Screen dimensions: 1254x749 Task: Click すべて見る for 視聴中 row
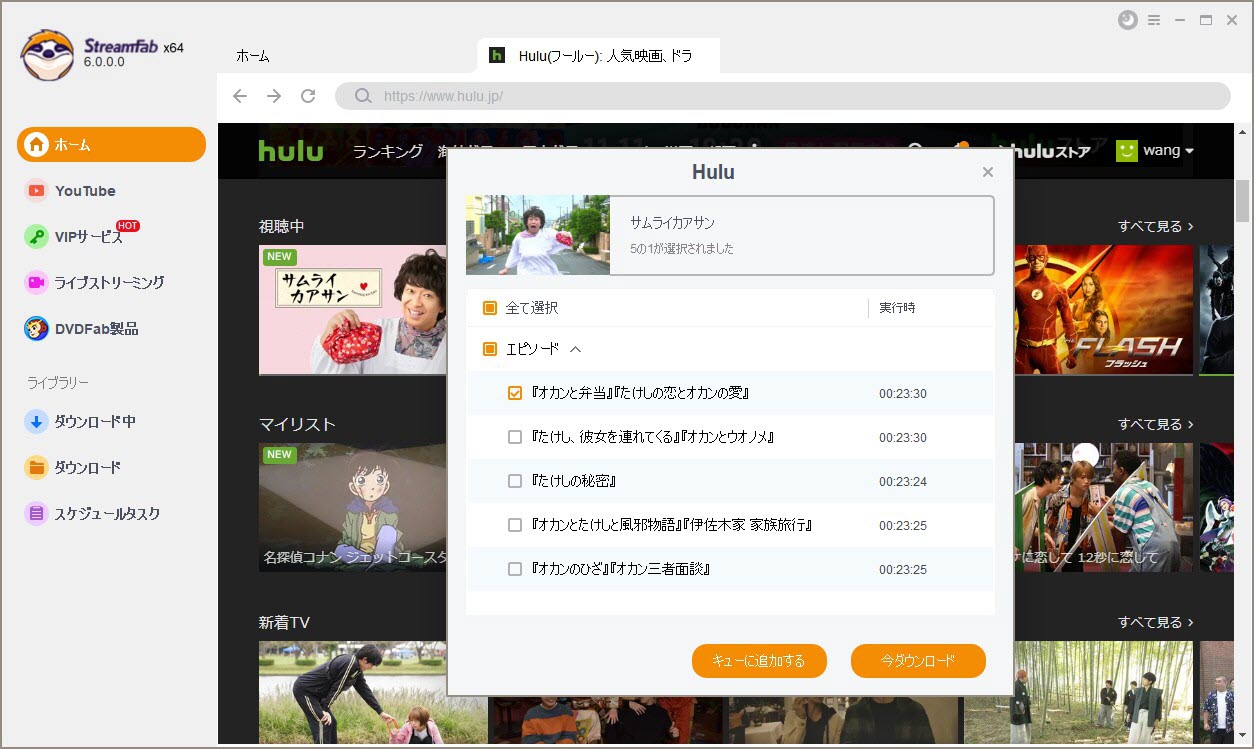pyautogui.click(x=1156, y=226)
